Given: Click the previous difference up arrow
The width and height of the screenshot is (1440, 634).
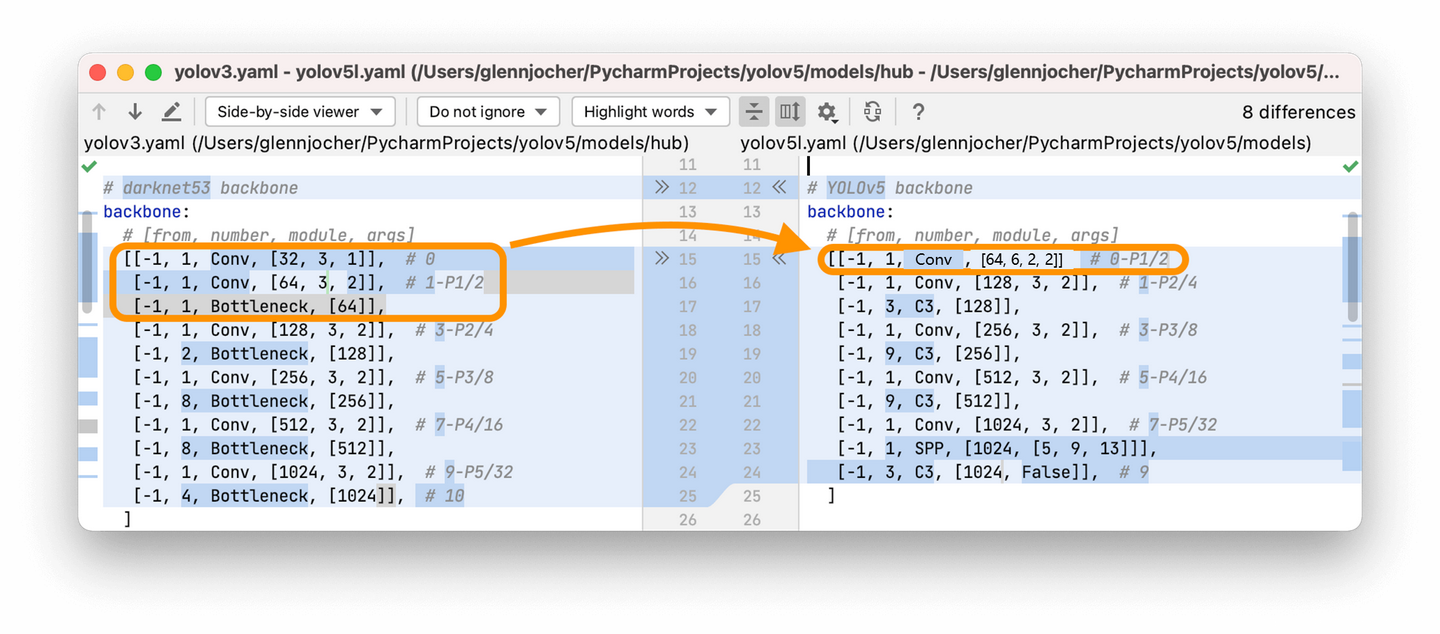Looking at the screenshot, I should pos(98,111).
